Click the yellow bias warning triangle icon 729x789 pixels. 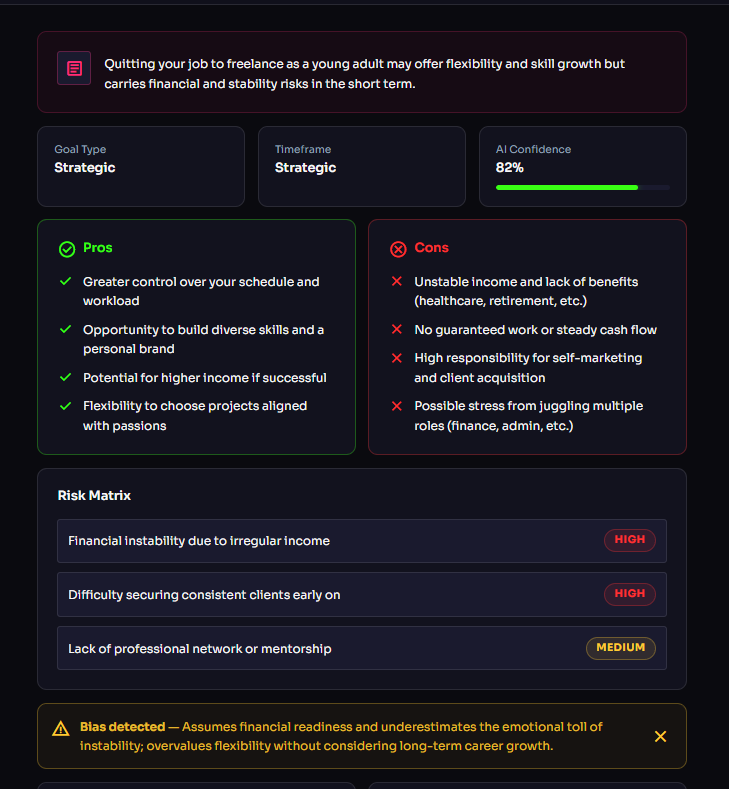click(61, 729)
